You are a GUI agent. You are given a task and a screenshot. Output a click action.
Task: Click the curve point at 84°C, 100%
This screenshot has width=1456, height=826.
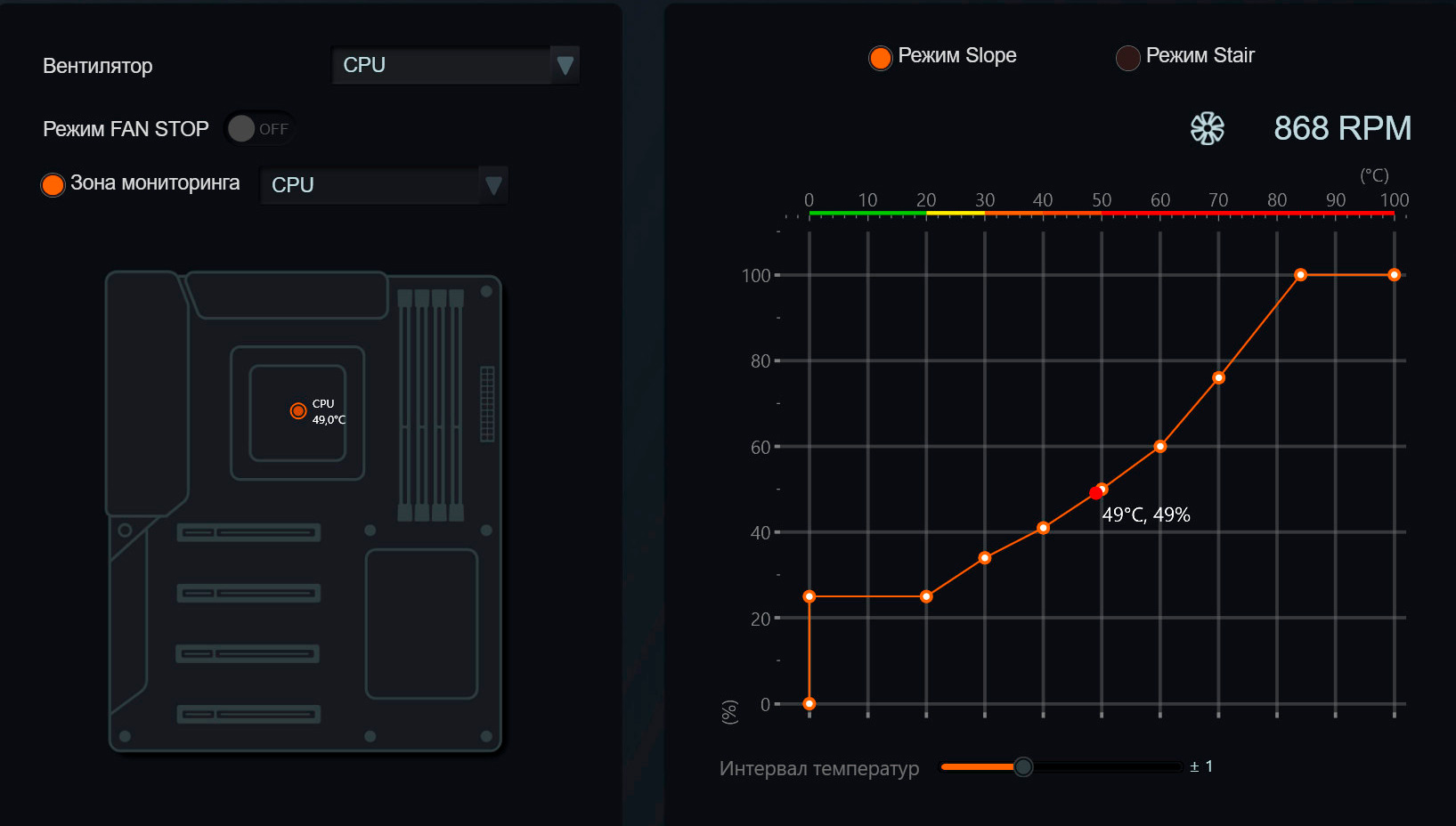click(x=1300, y=275)
